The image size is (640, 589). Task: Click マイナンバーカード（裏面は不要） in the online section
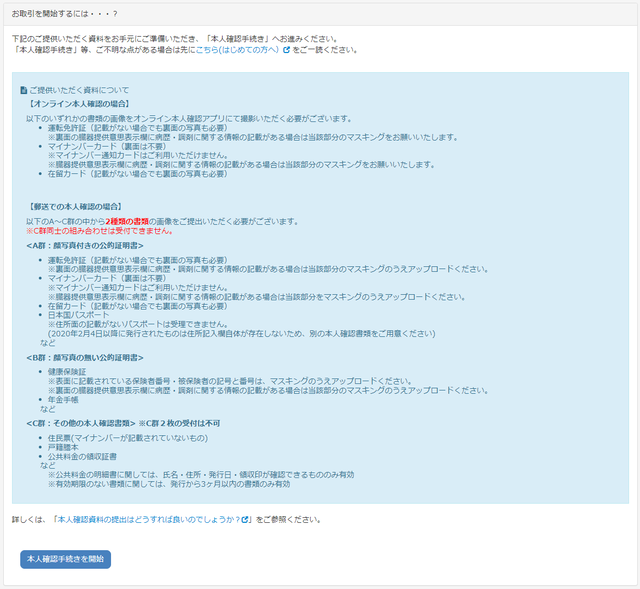click(107, 147)
